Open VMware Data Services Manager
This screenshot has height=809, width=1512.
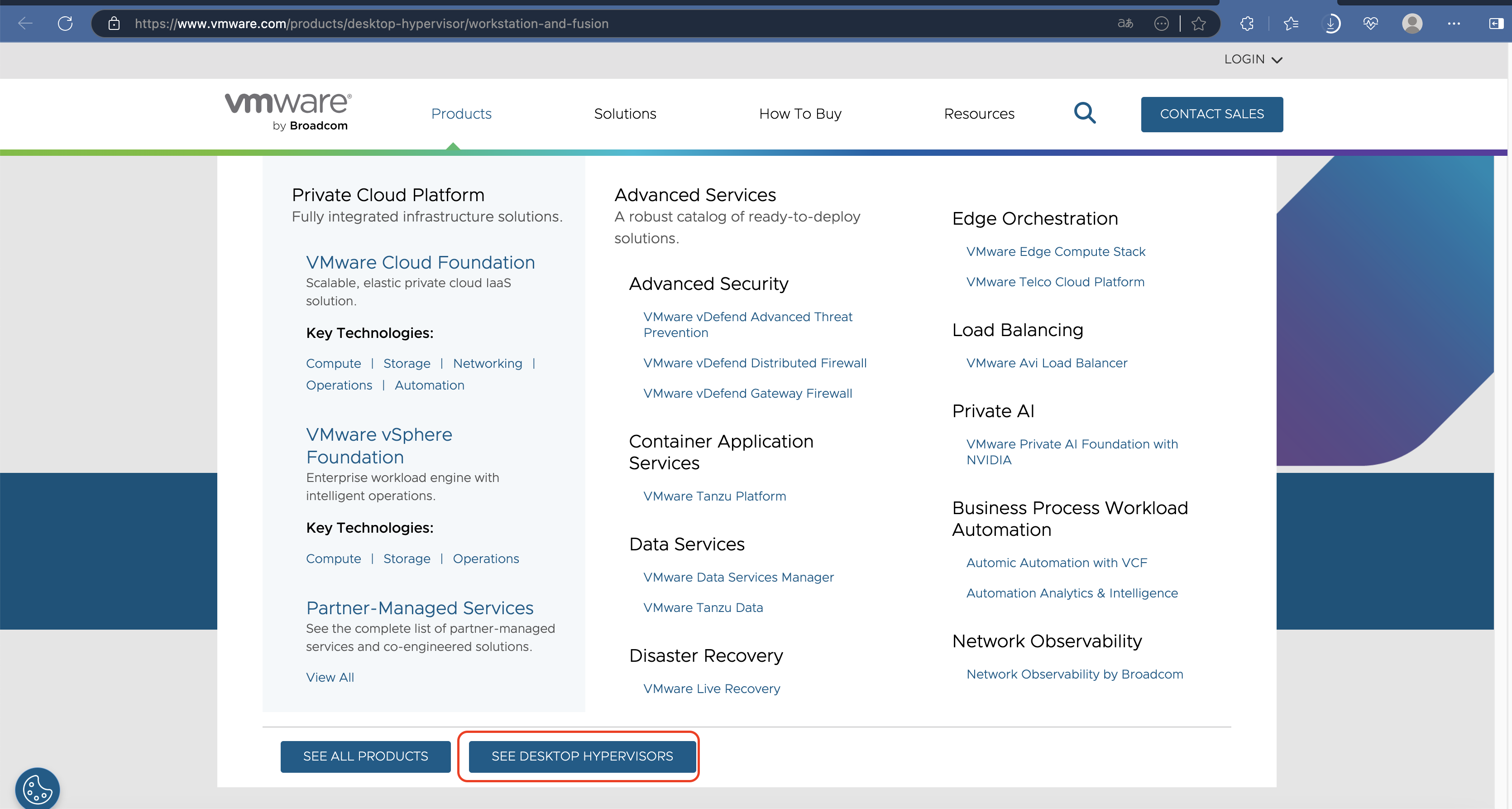738,577
